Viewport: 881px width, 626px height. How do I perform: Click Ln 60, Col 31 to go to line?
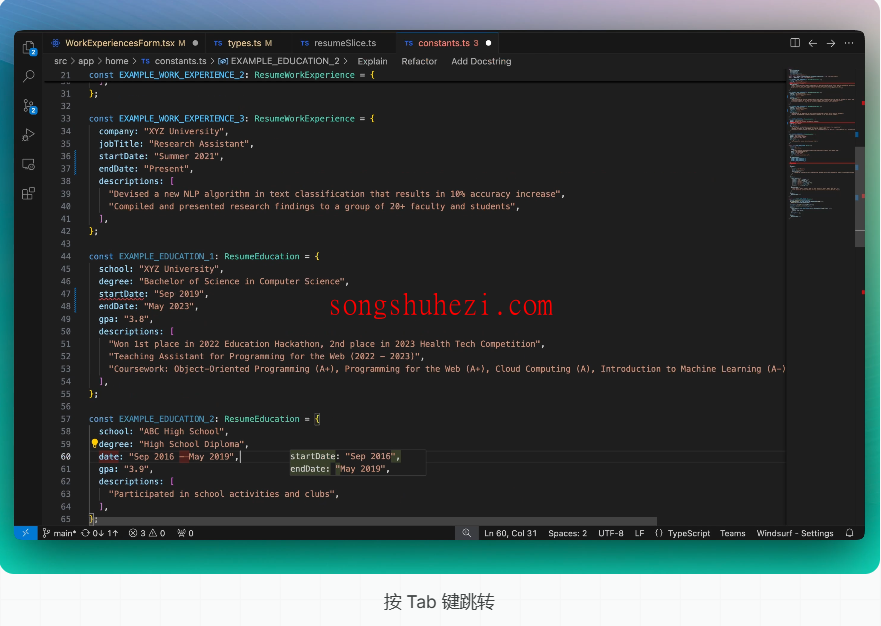pos(510,533)
